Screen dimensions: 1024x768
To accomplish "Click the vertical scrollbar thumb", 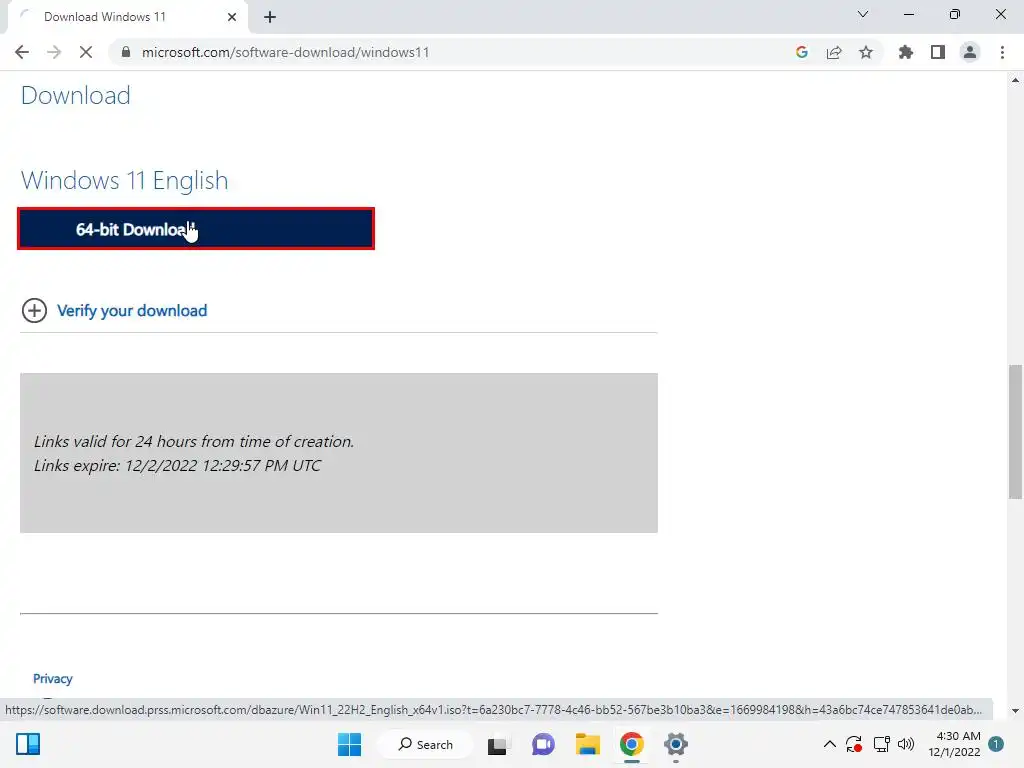I will click(1016, 432).
